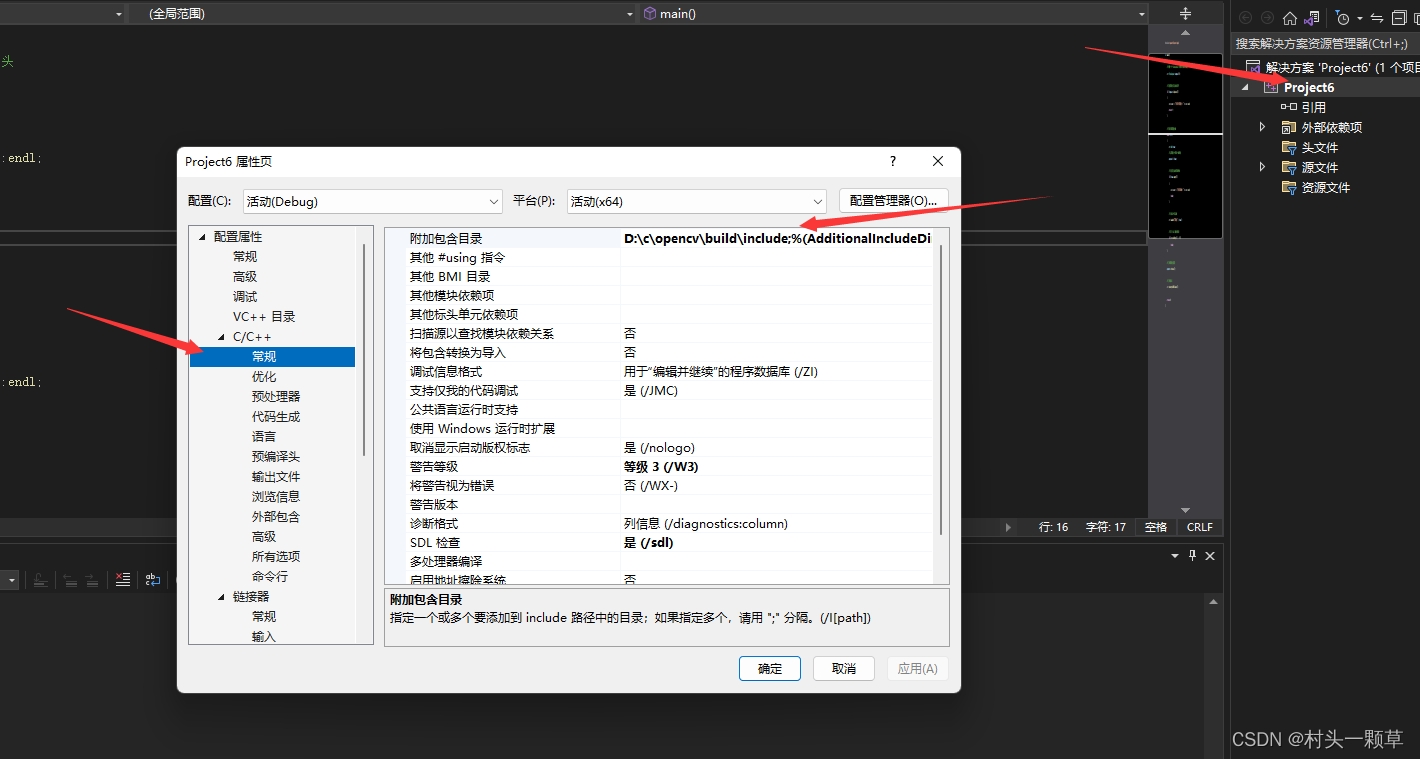Viewport: 1420px width, 759px height.
Task: Click 空格 indicator in editor status bar
Action: coord(1156,527)
